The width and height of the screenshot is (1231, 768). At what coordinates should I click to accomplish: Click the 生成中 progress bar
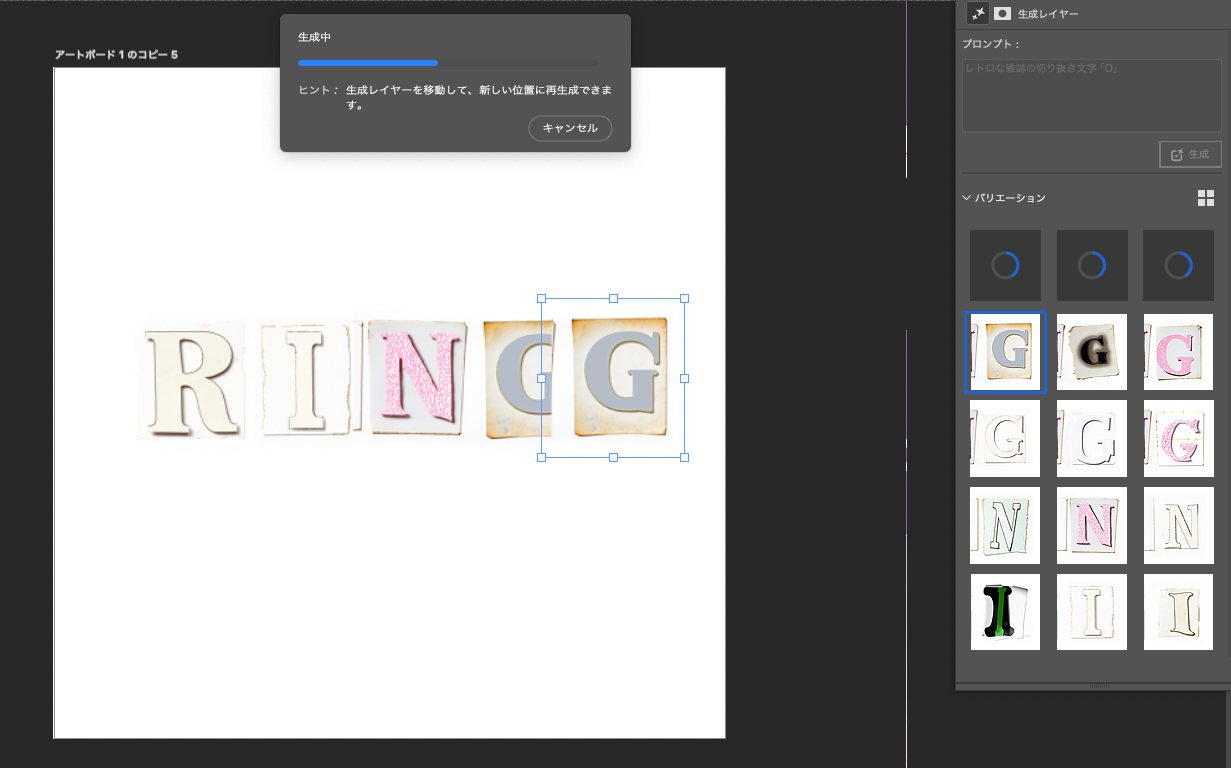(x=448, y=63)
